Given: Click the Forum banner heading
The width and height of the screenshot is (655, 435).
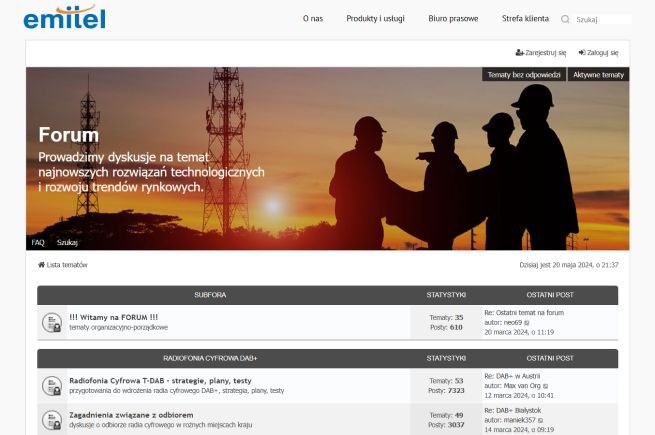Looking at the screenshot, I should click(x=69, y=135).
